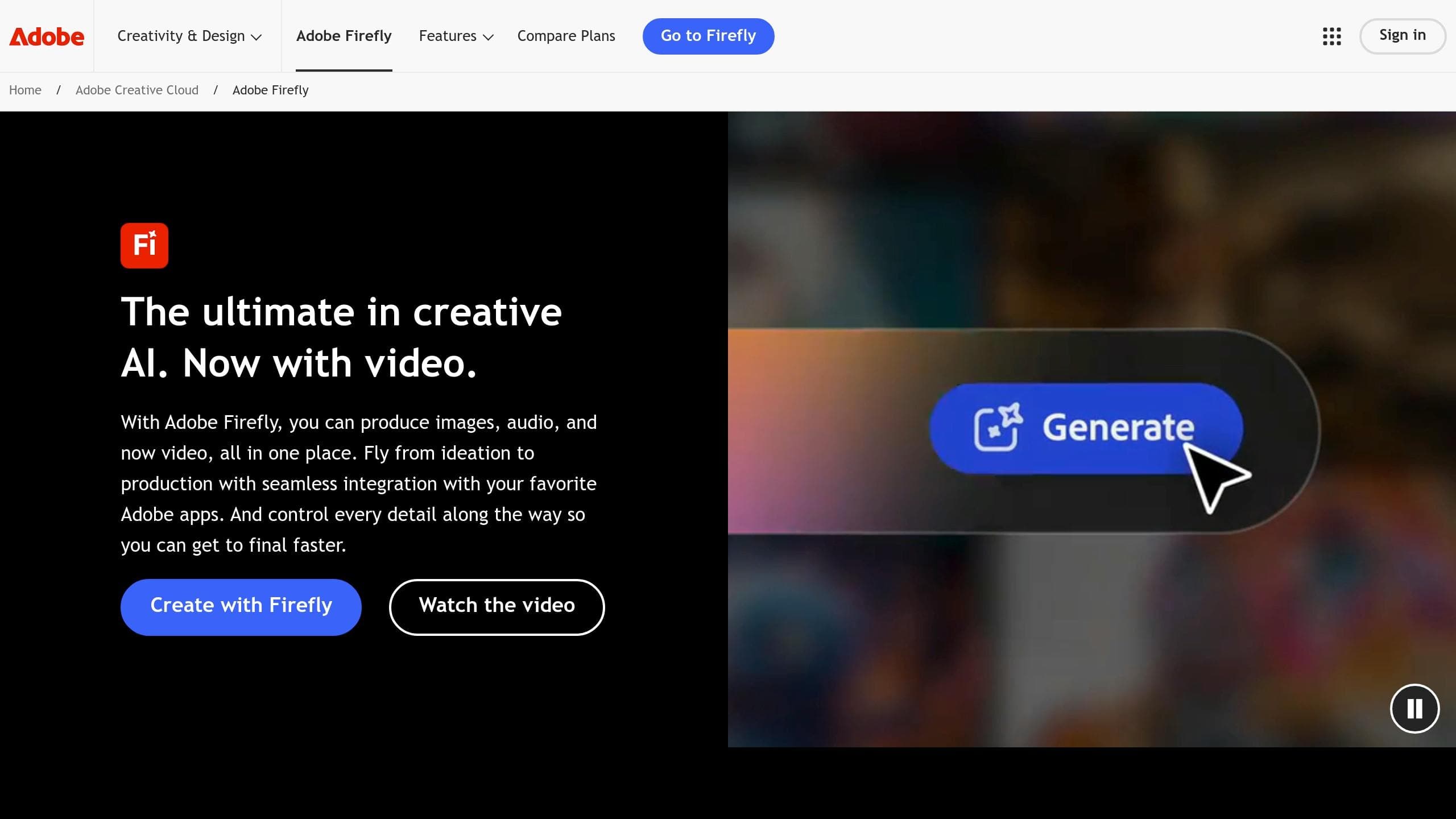Click the Adobe logo

point(47,36)
